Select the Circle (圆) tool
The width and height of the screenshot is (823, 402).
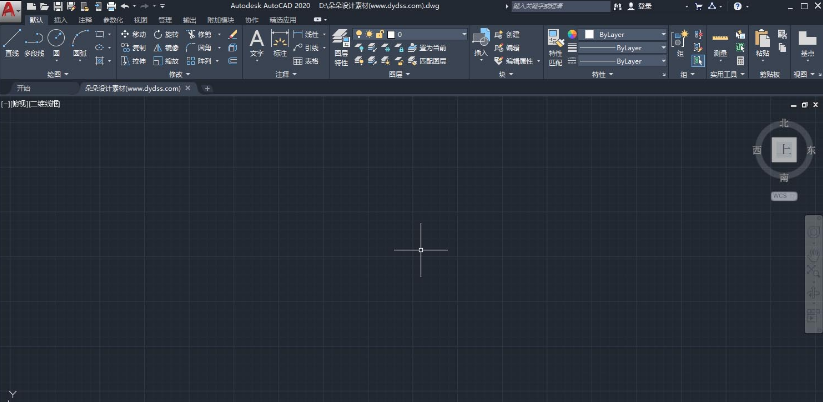[56, 43]
